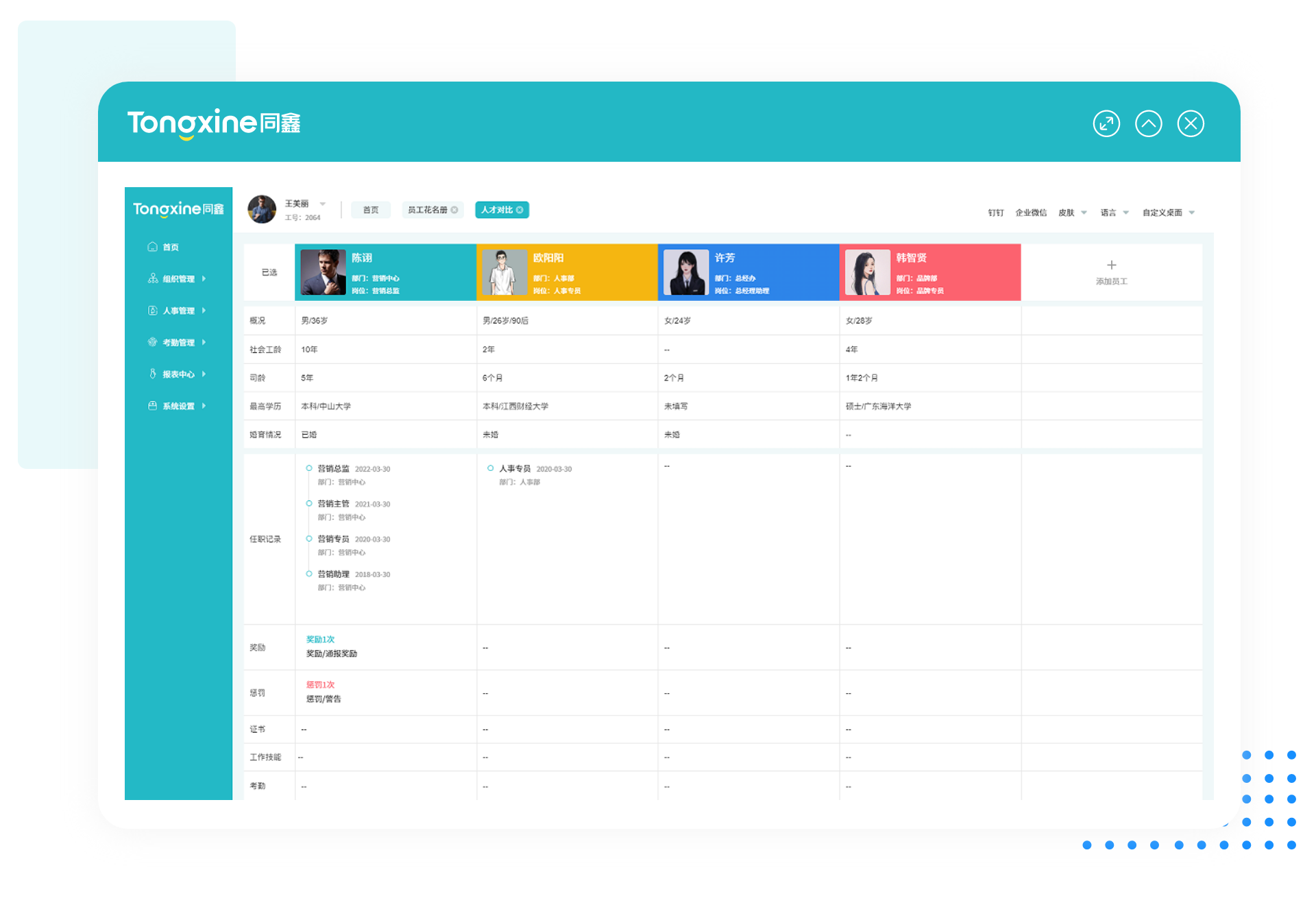Screen dimensions: 1316x920
Task: Open the 王美丽 account dropdown arrow
Action: (322, 204)
